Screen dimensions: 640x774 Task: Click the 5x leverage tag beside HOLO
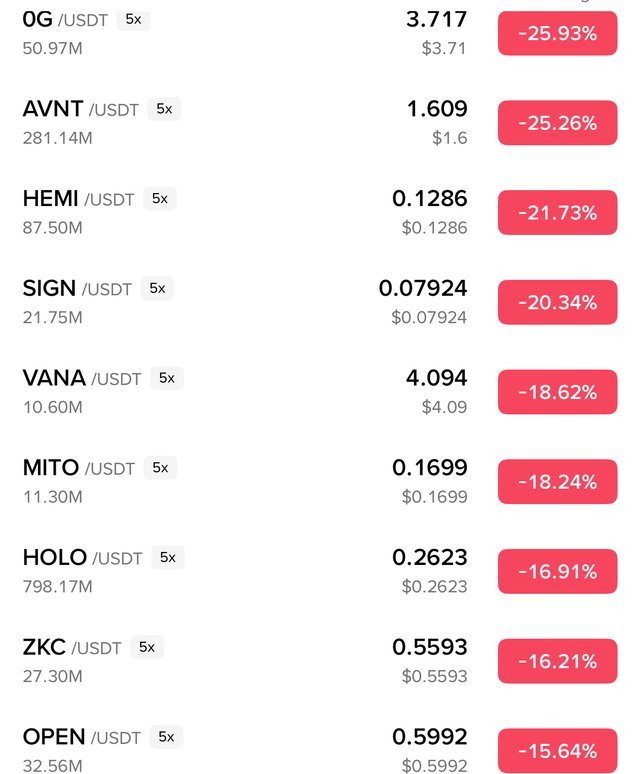pyautogui.click(x=167, y=557)
